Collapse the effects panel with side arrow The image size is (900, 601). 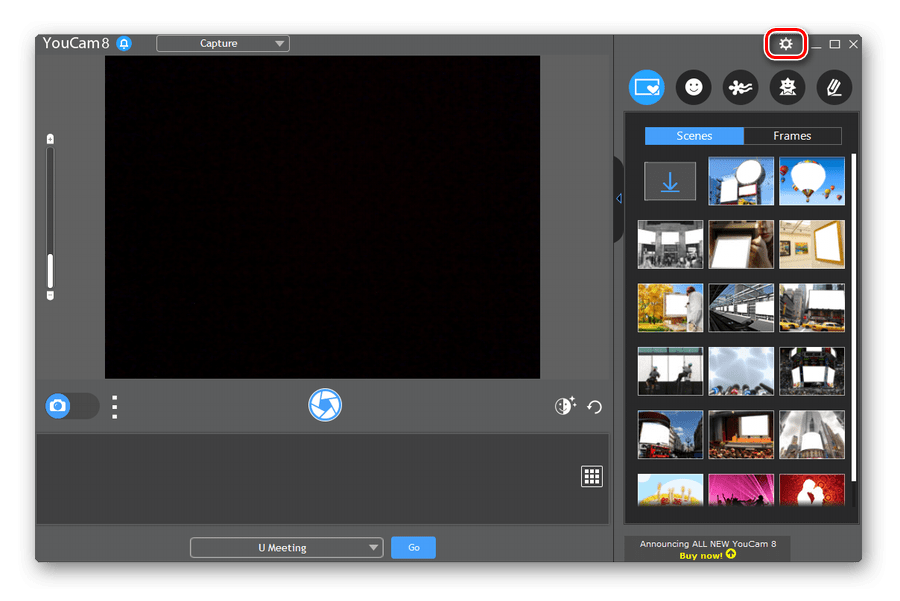click(619, 198)
